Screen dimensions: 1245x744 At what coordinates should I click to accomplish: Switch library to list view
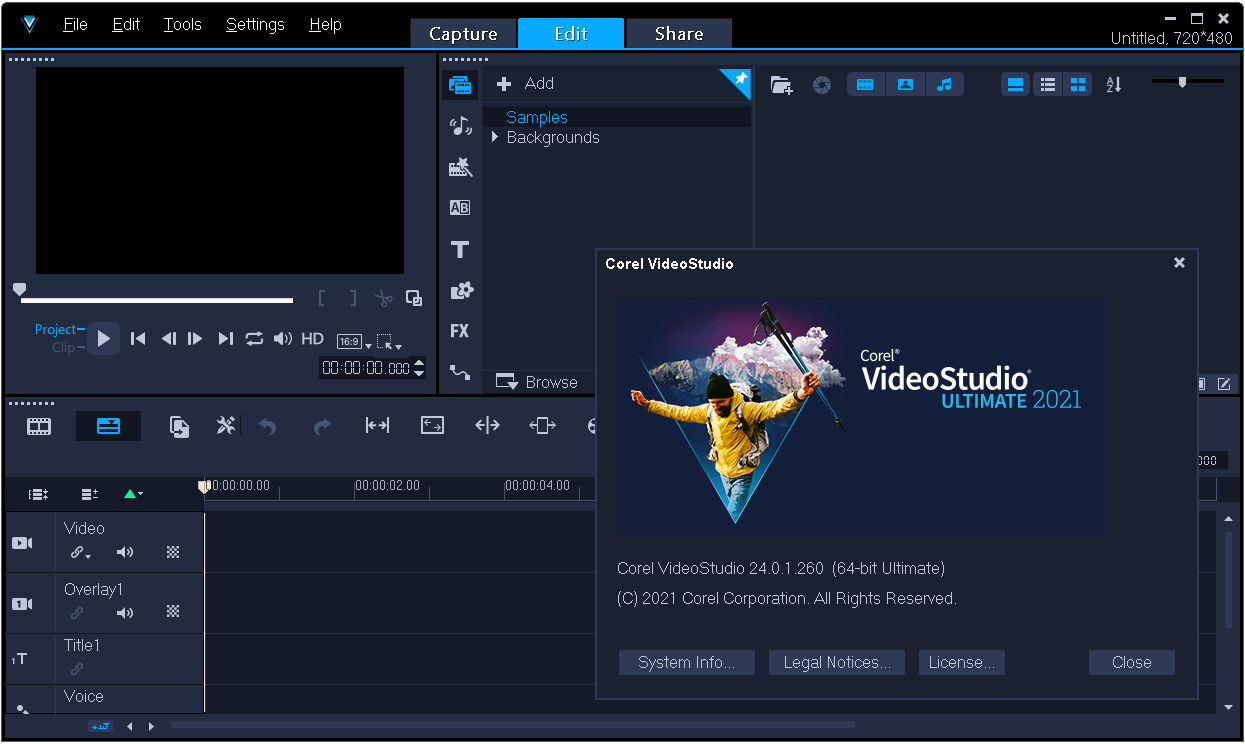(x=1047, y=84)
